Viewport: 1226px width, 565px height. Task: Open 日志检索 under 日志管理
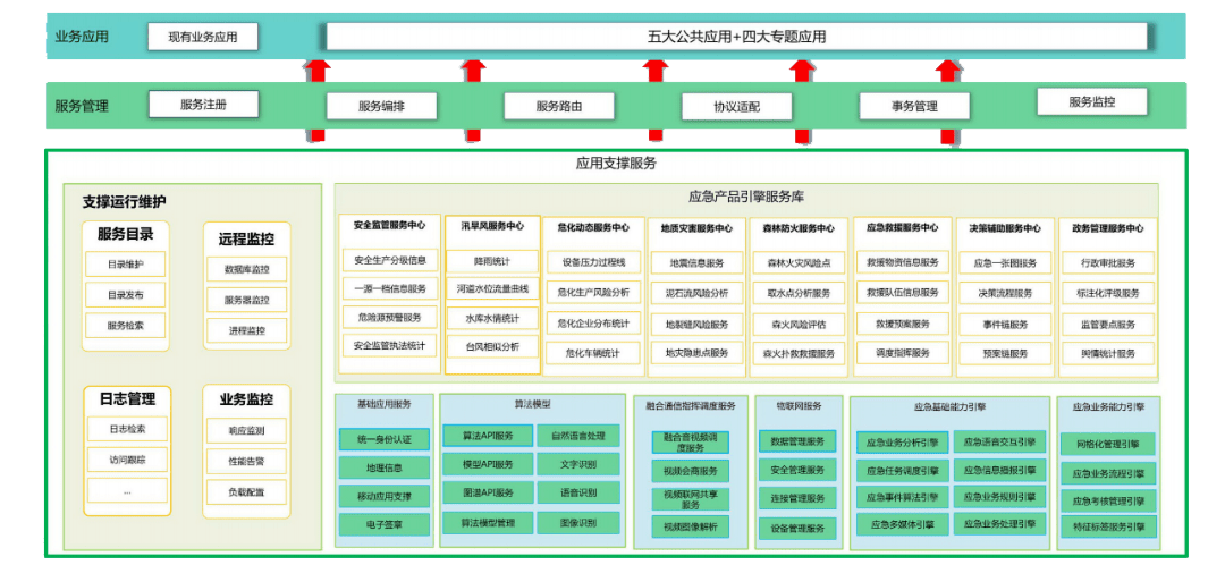127,429
